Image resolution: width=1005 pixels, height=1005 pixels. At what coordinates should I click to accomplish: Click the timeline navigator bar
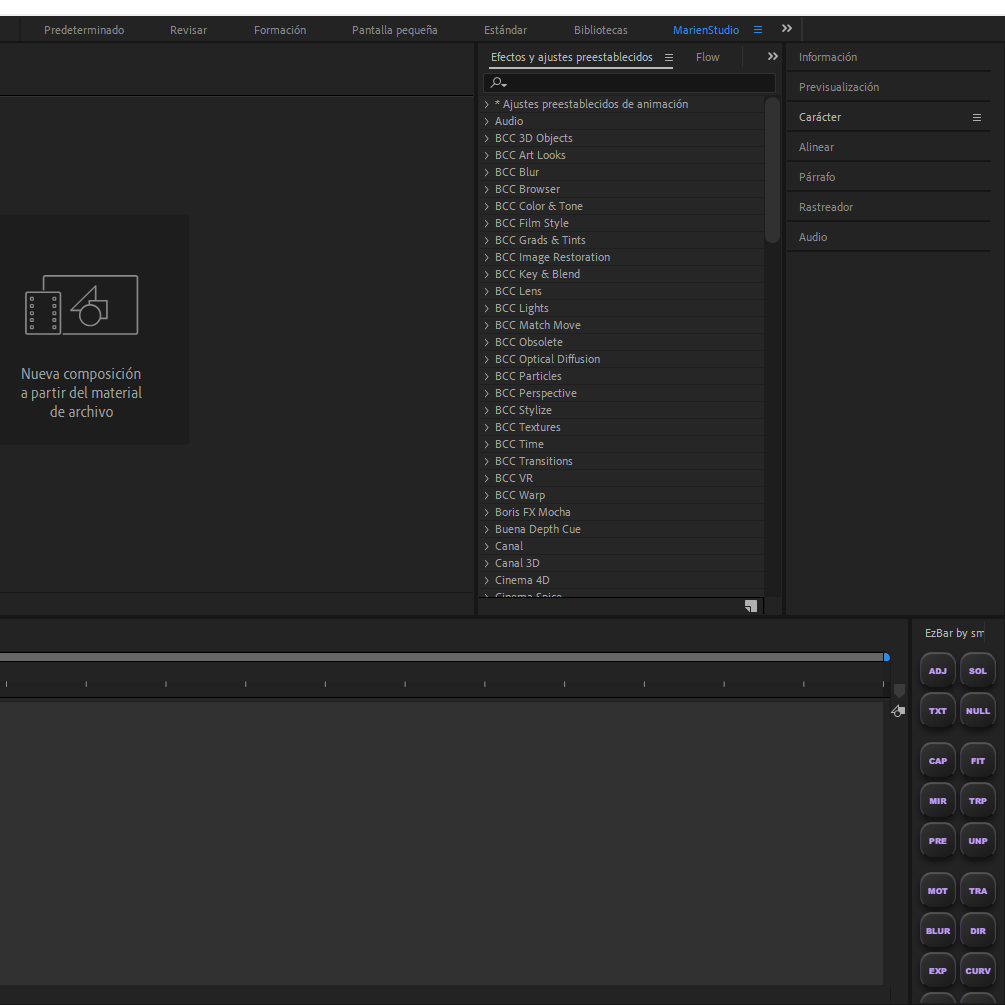[x=442, y=657]
